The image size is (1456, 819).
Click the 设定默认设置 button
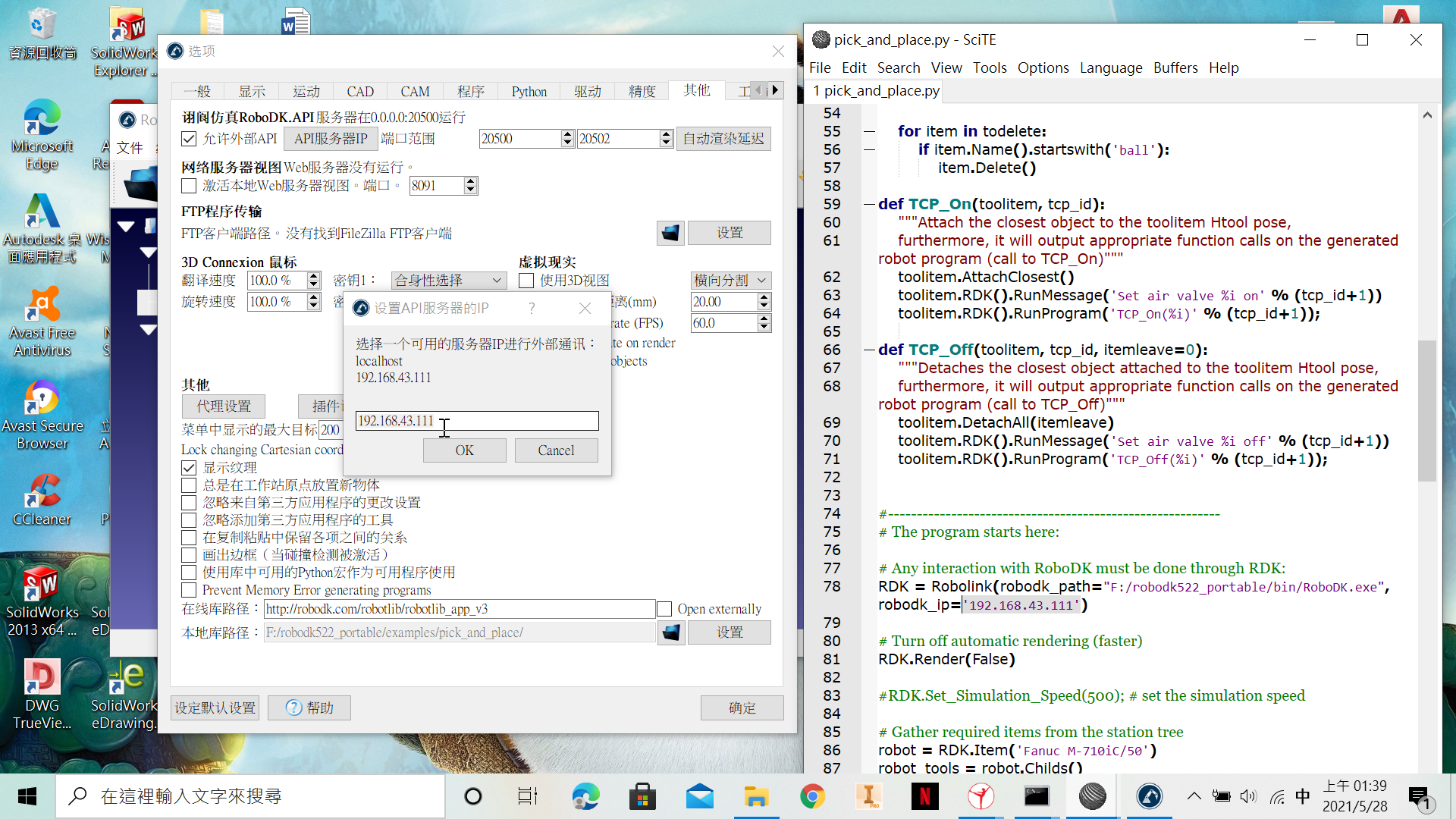pyautogui.click(x=215, y=708)
